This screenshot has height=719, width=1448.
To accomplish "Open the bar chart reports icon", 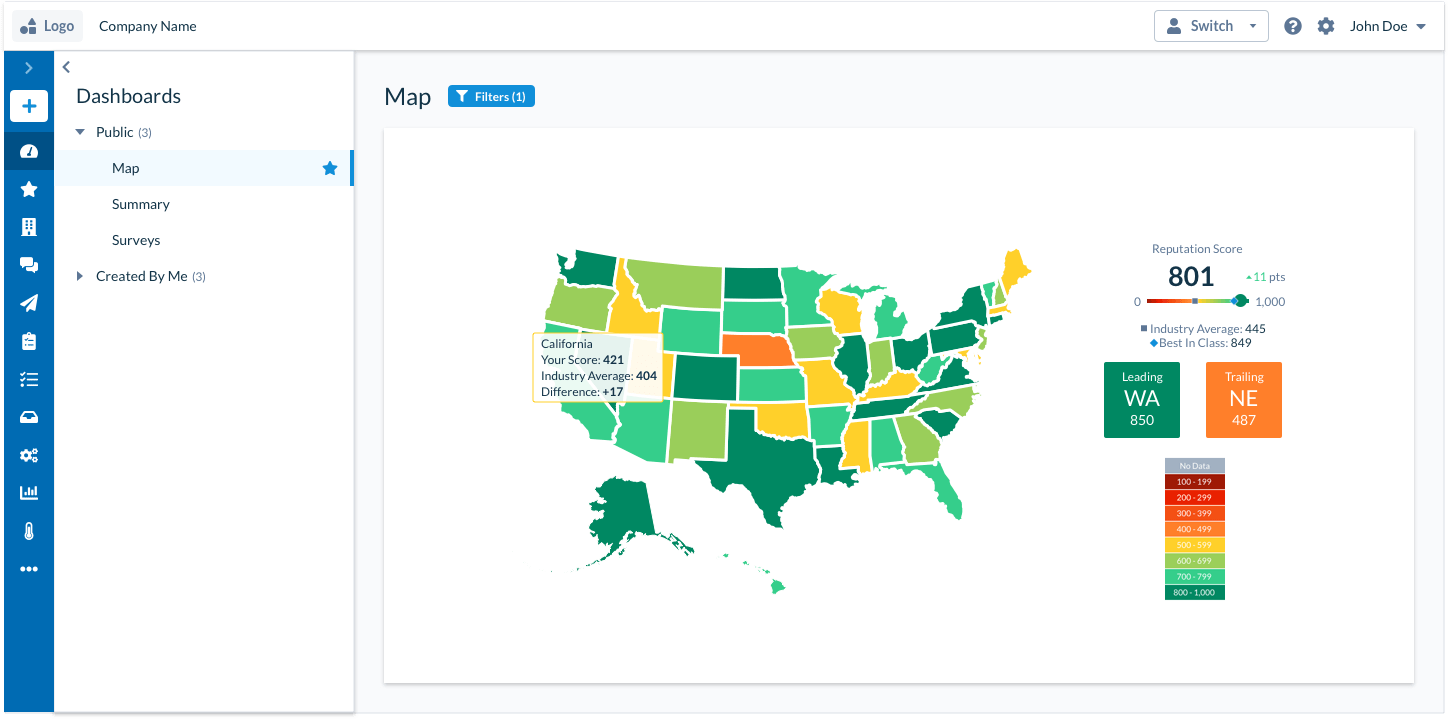I will pos(29,492).
